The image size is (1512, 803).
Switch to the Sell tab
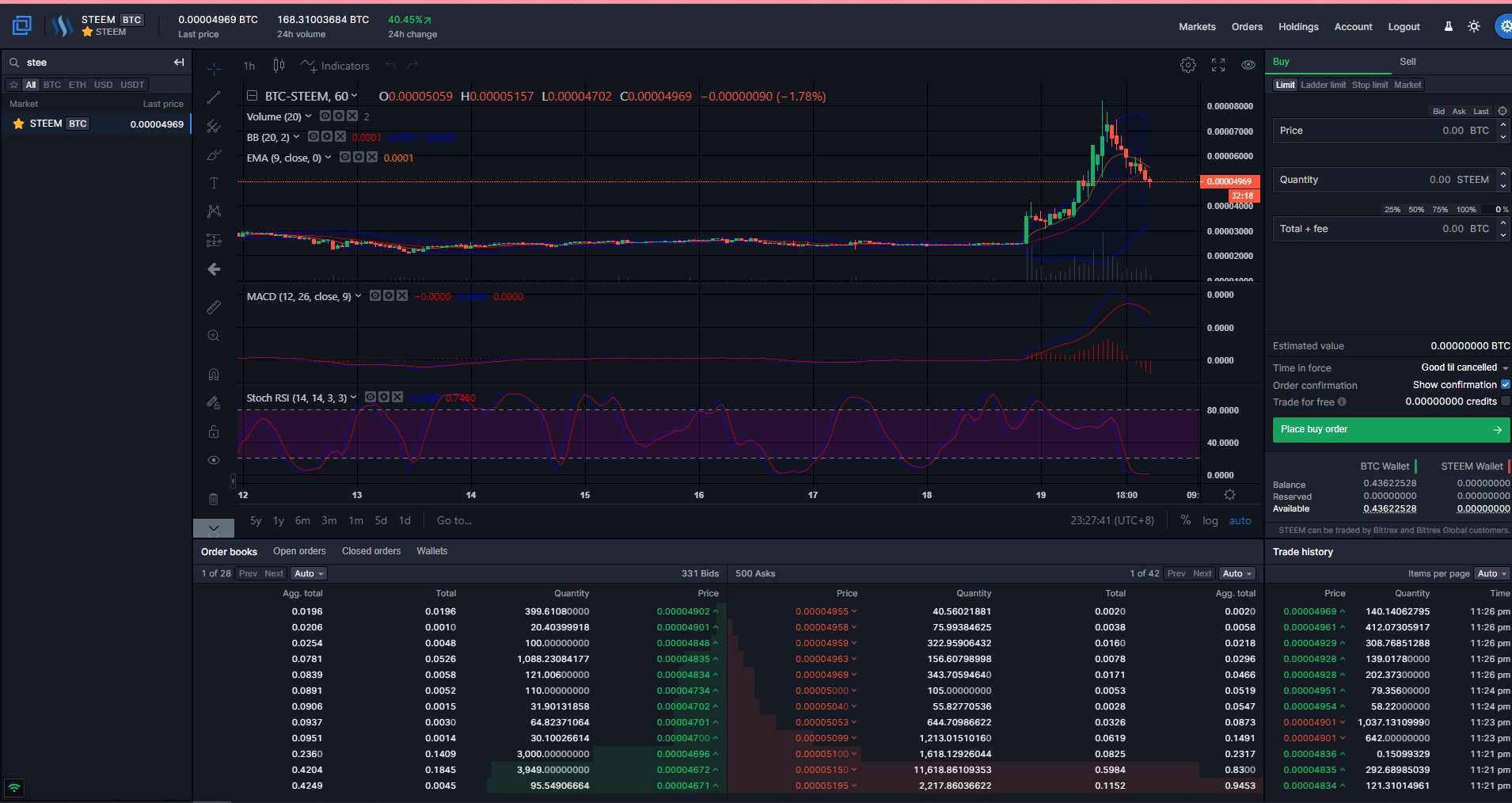(x=1408, y=62)
